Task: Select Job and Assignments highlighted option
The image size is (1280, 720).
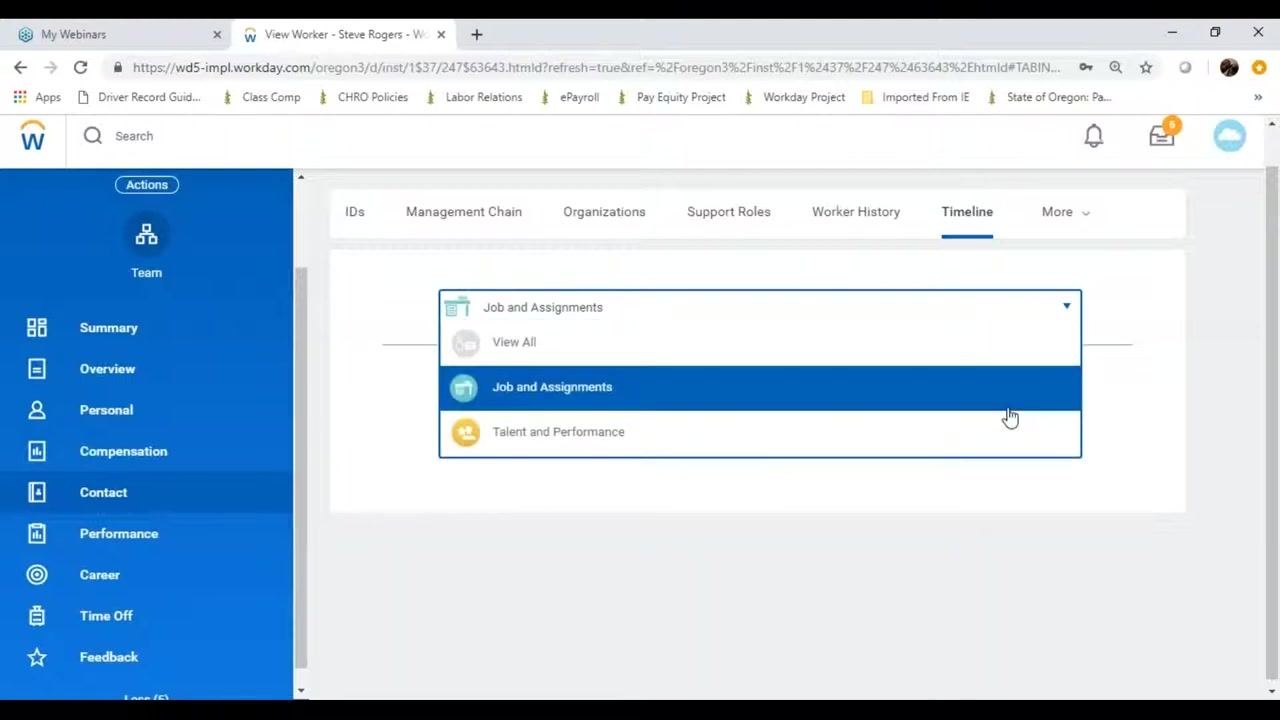Action: [x=760, y=388]
